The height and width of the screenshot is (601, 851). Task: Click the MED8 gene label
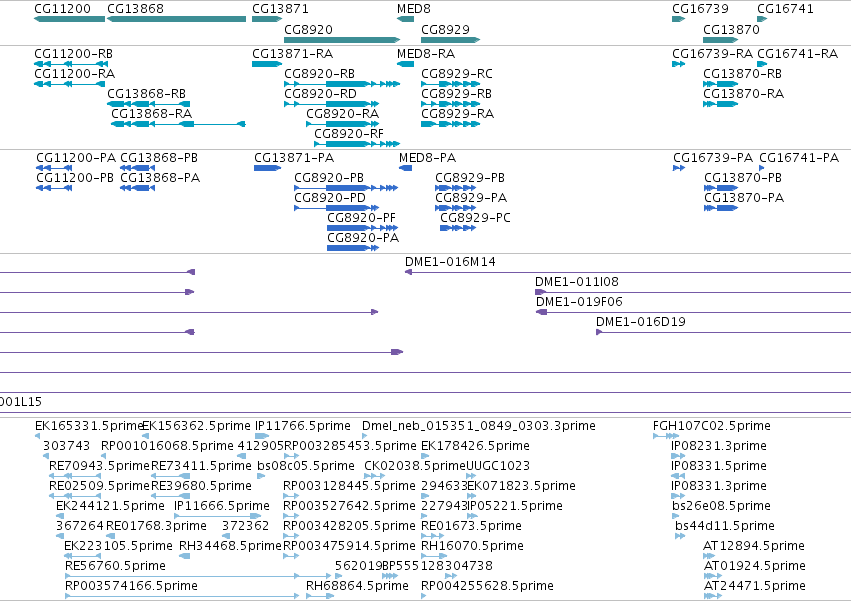(414, 9)
